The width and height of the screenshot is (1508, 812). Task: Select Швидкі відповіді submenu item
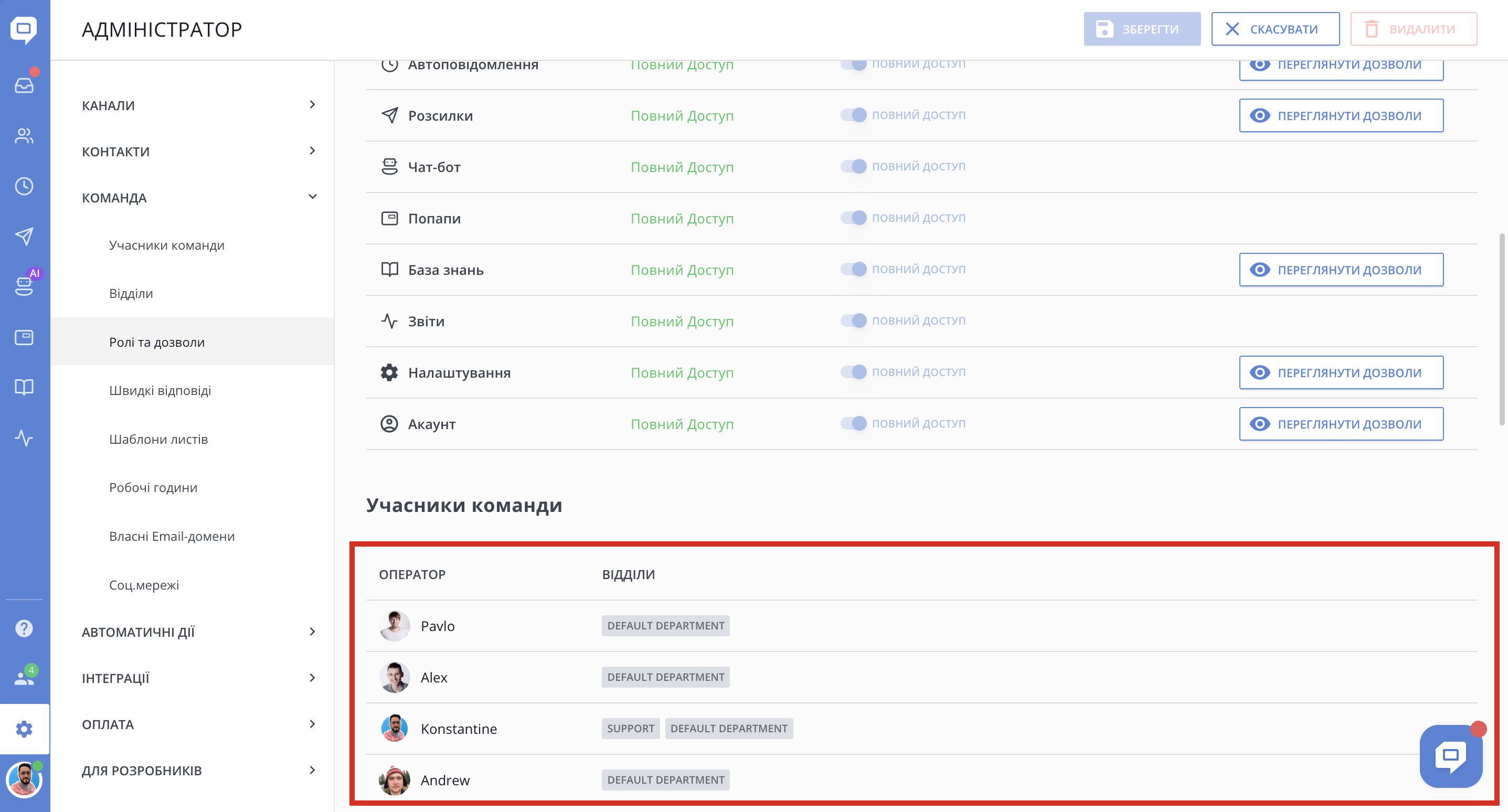160,390
